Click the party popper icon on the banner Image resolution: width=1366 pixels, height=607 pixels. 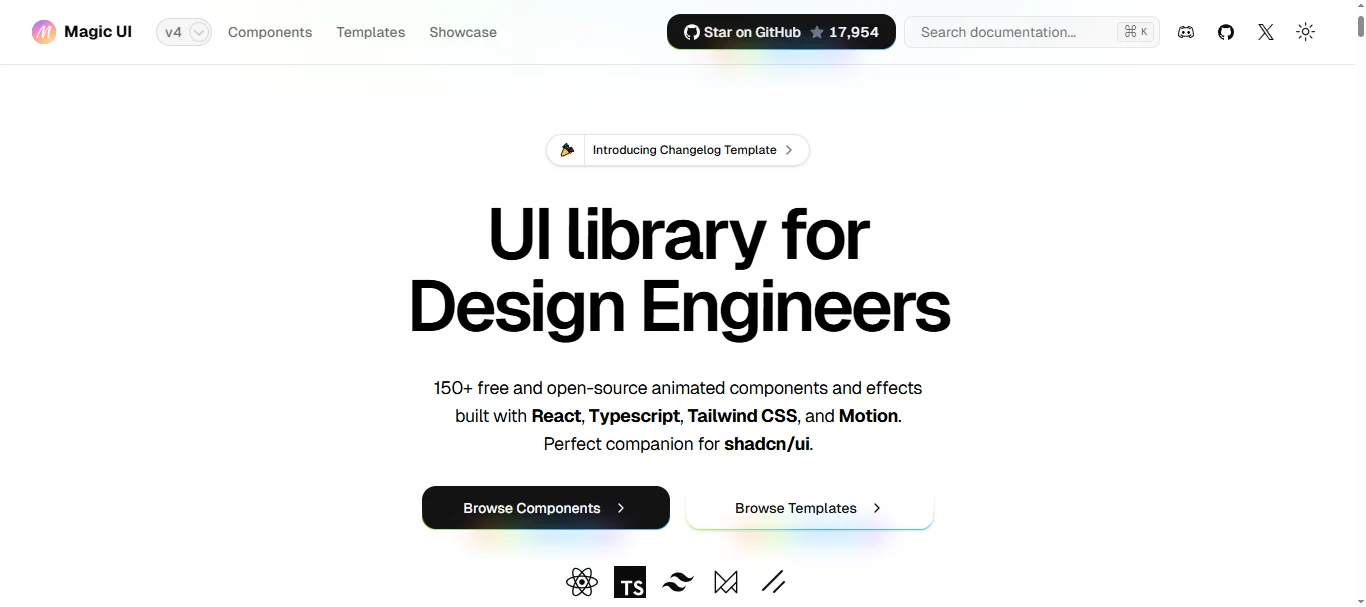click(567, 149)
